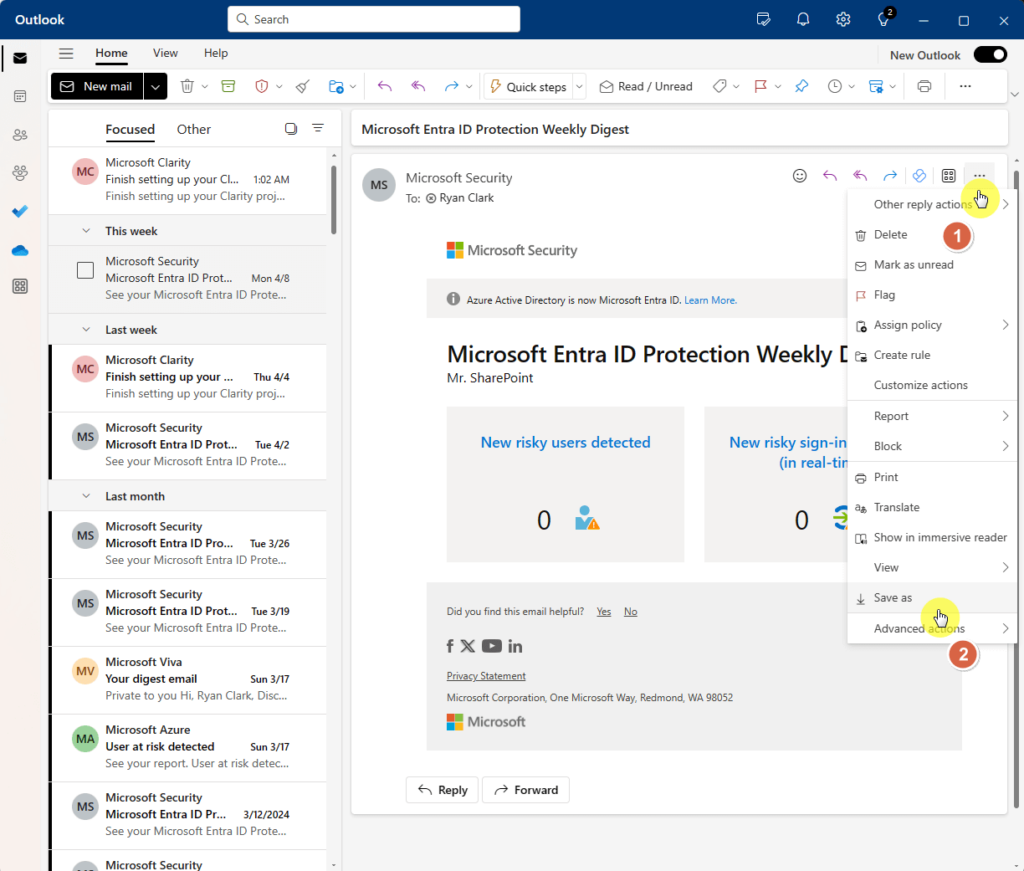Choose Show in immersive reader
Screen dimensions: 1024x871
(x=932, y=537)
